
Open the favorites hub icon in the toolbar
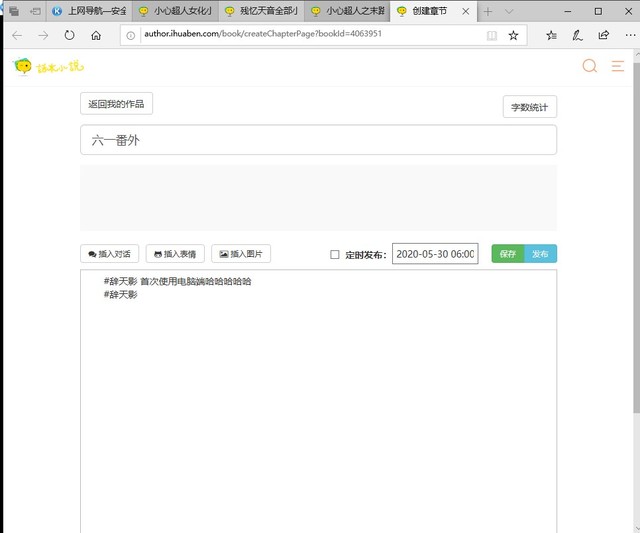click(551, 35)
